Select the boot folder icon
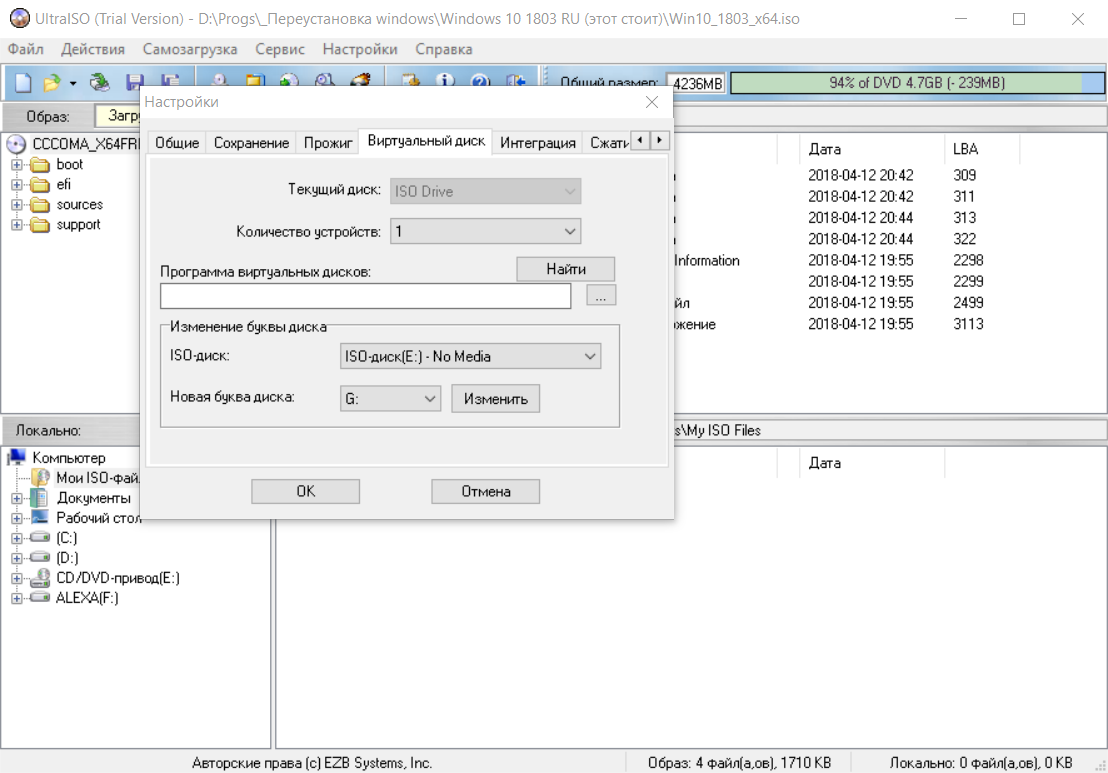The height and width of the screenshot is (773, 1108). pyautogui.click(x=40, y=165)
